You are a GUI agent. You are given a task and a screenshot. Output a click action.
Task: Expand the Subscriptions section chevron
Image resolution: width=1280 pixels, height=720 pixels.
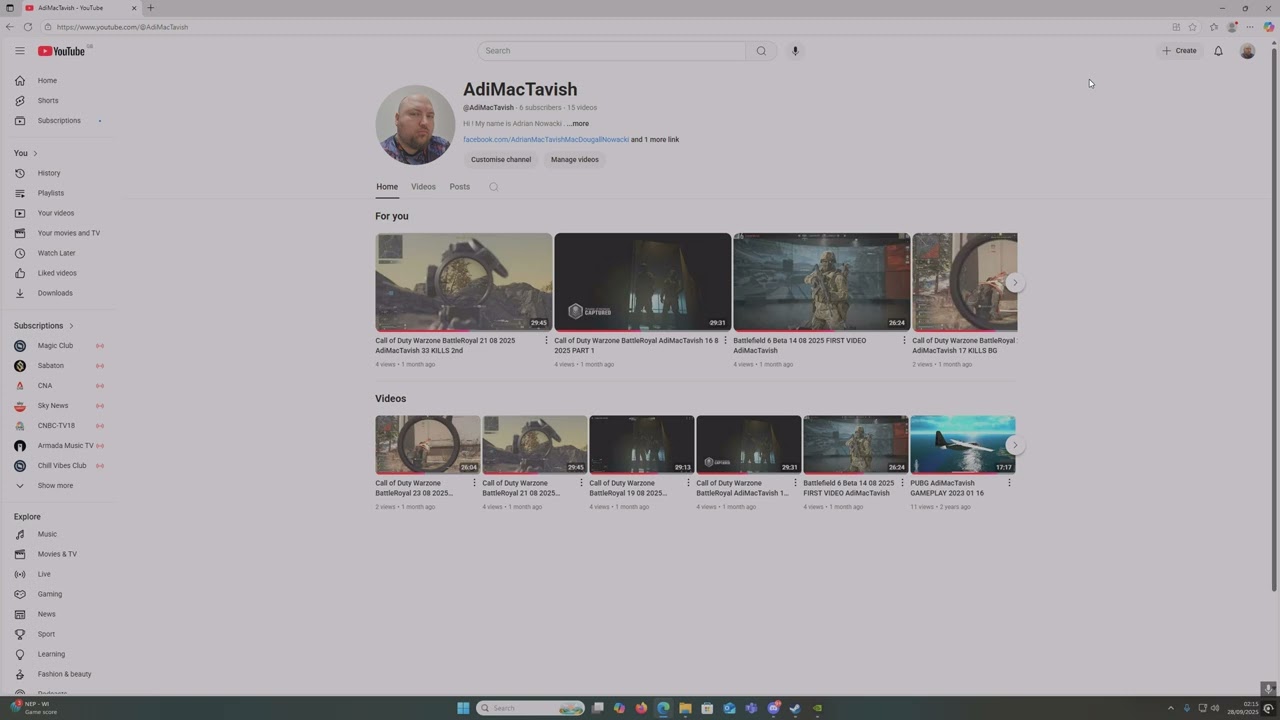(71, 326)
